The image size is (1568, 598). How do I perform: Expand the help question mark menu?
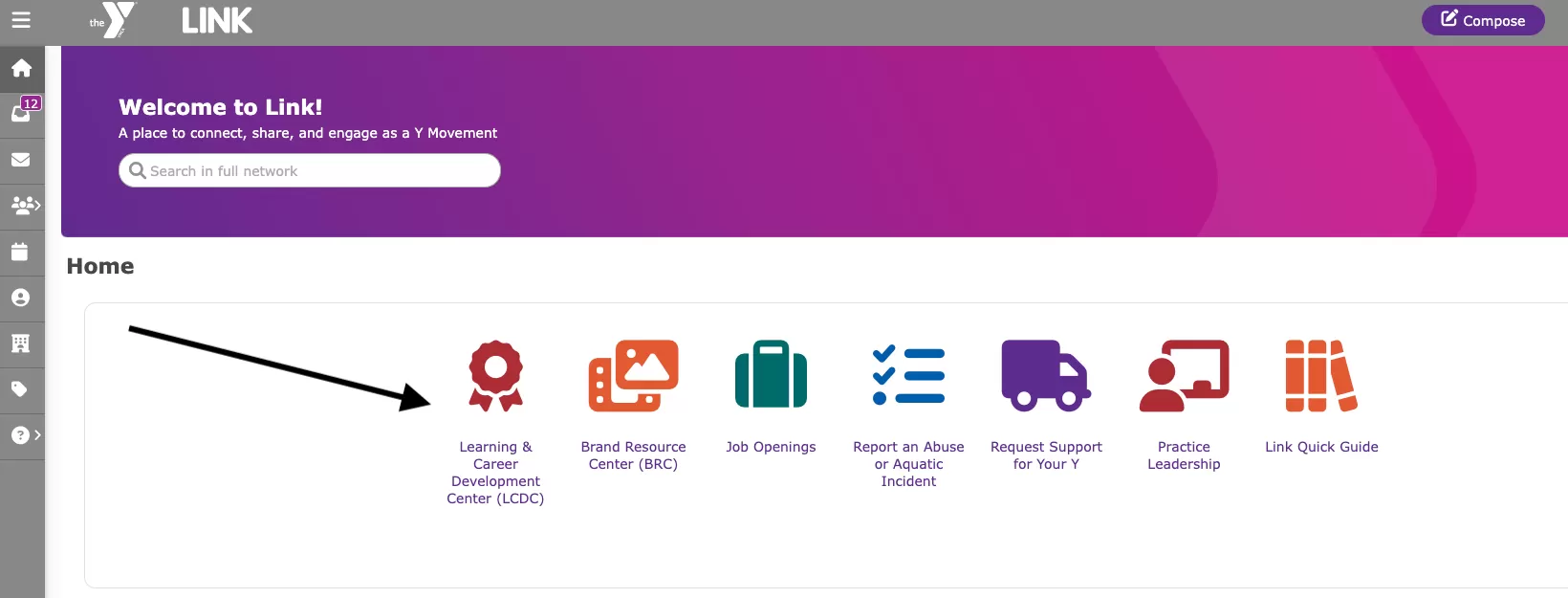(23, 435)
